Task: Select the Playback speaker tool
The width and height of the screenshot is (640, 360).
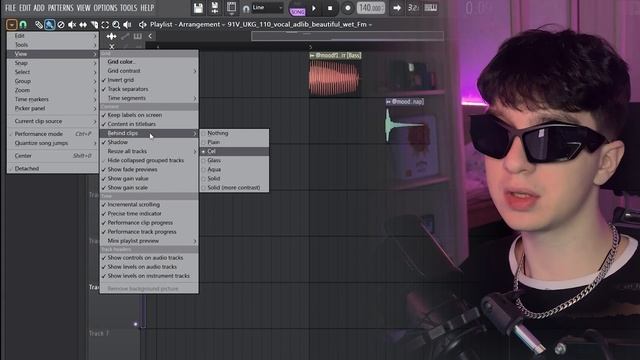Action: click(127, 25)
